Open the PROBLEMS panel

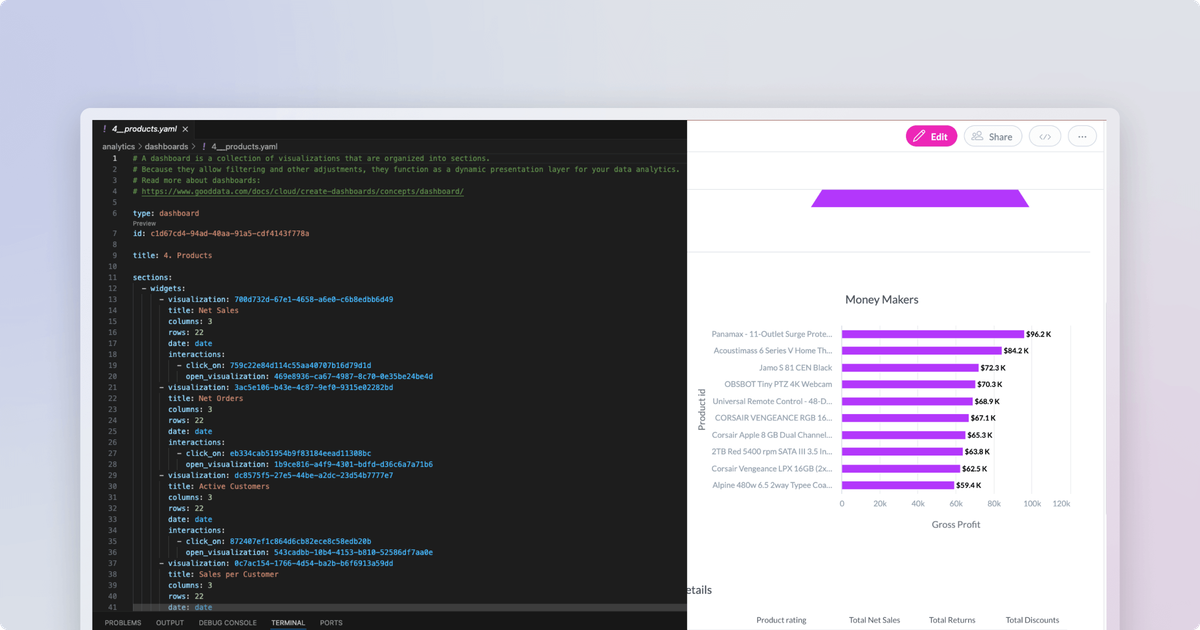click(x=122, y=622)
